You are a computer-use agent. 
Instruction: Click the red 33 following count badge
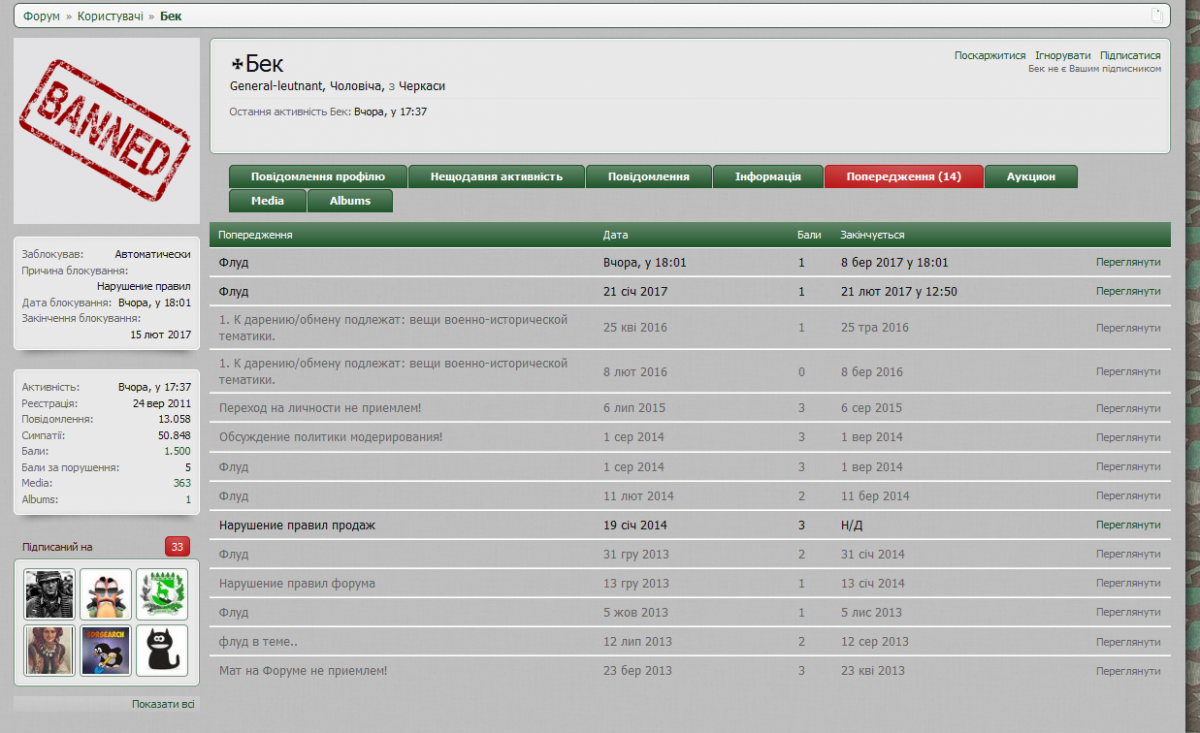pyautogui.click(x=177, y=546)
